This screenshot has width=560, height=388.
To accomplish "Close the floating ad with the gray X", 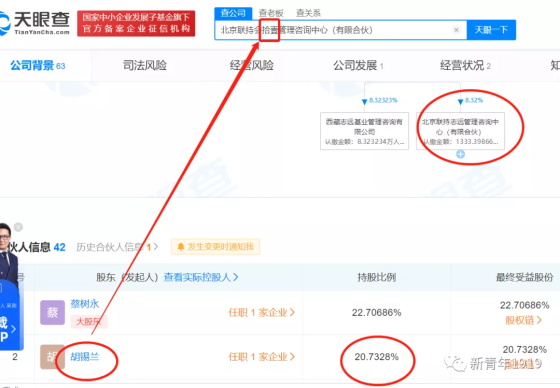I will (18, 227).
